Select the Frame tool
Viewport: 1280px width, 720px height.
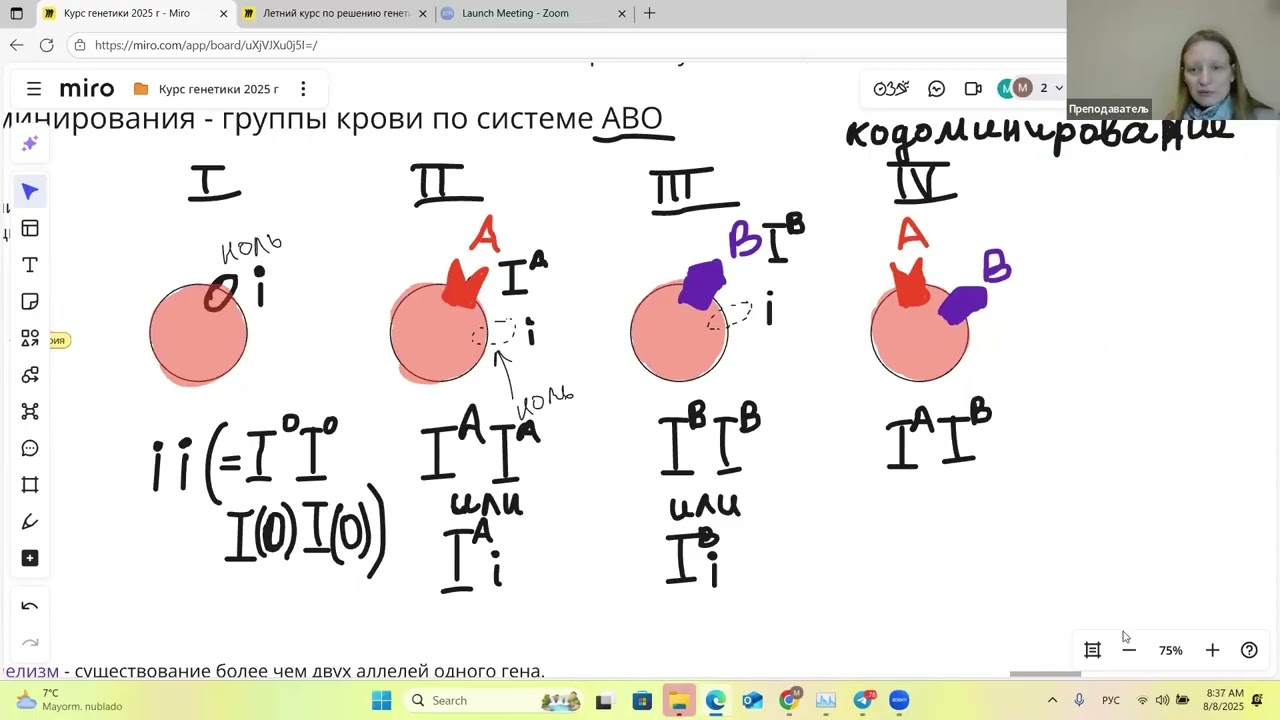tap(30, 485)
